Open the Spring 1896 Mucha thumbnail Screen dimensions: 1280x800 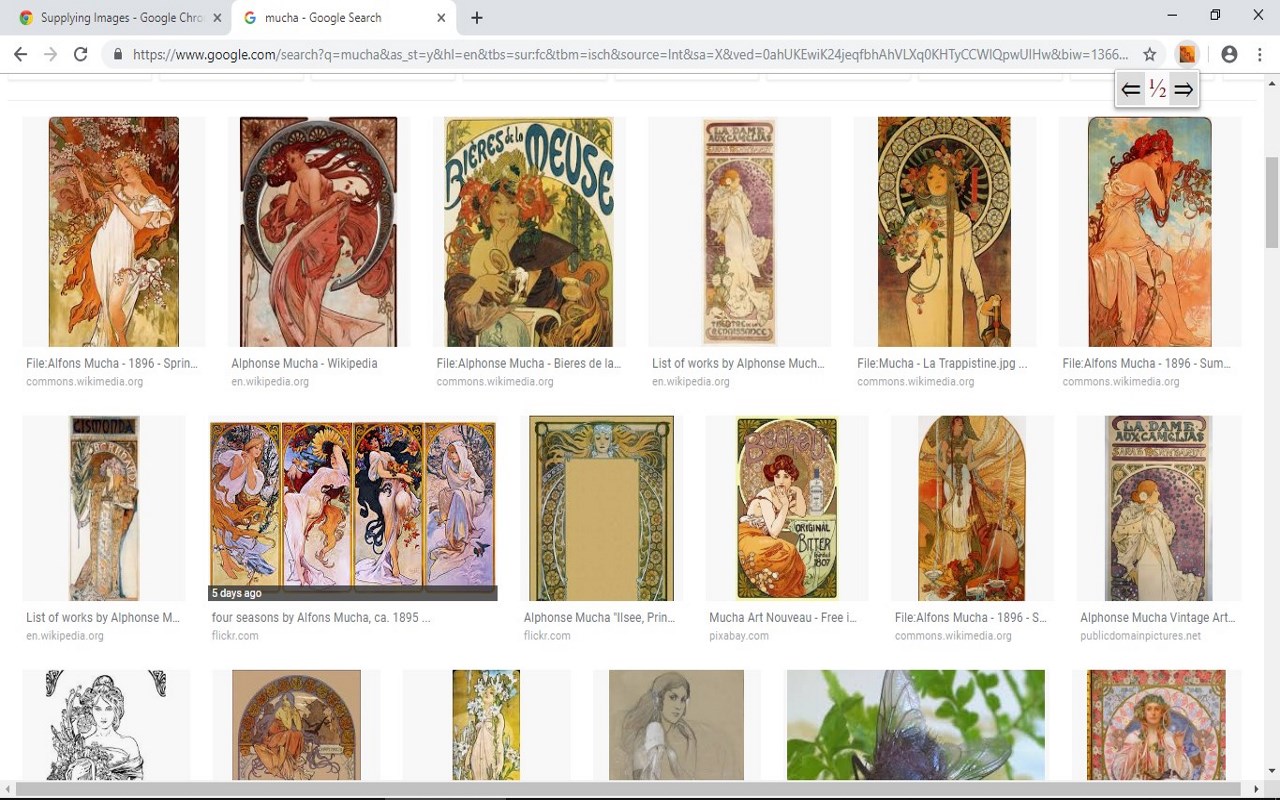[x=114, y=232]
